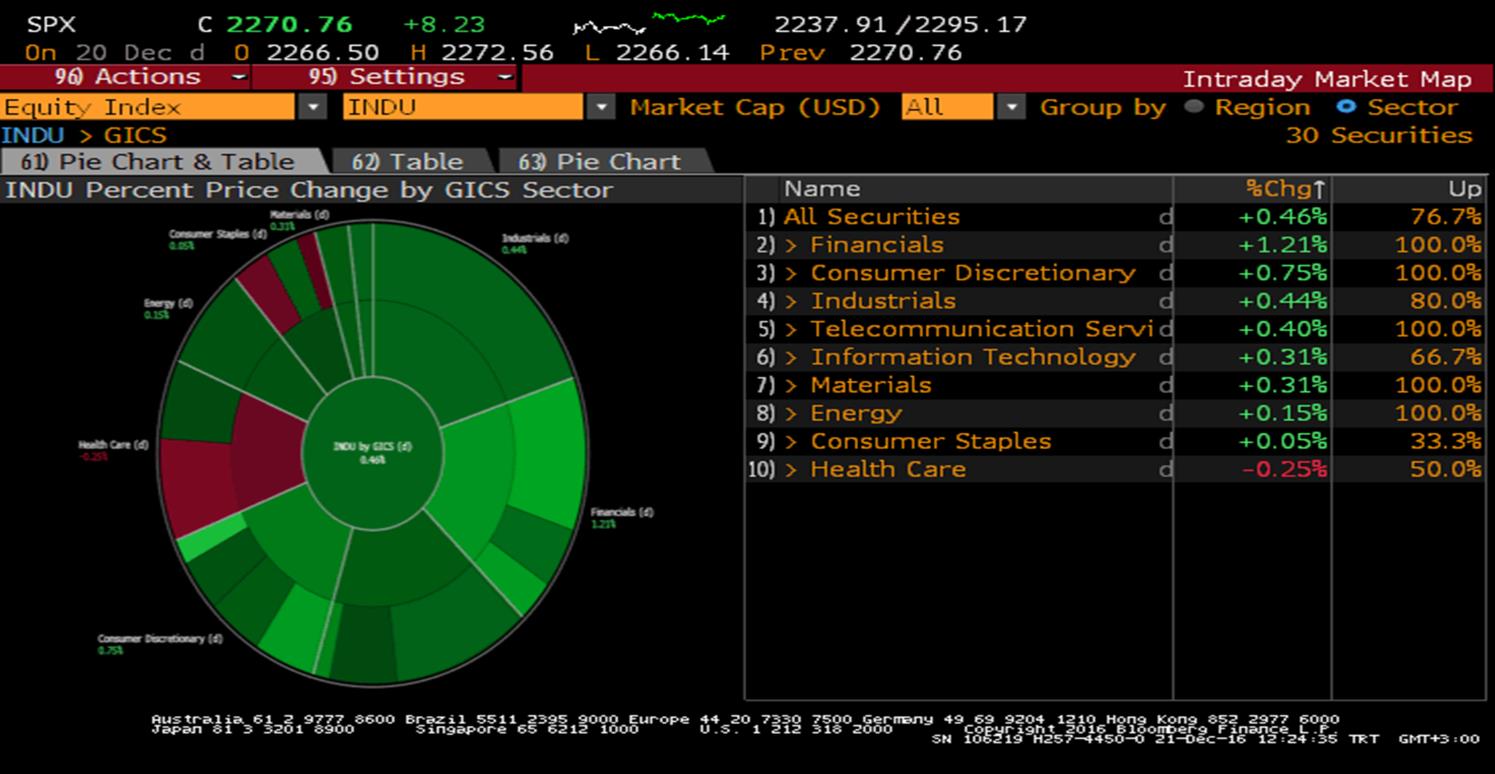
Task: Open the INDU index dropdown arrow
Action: point(601,107)
